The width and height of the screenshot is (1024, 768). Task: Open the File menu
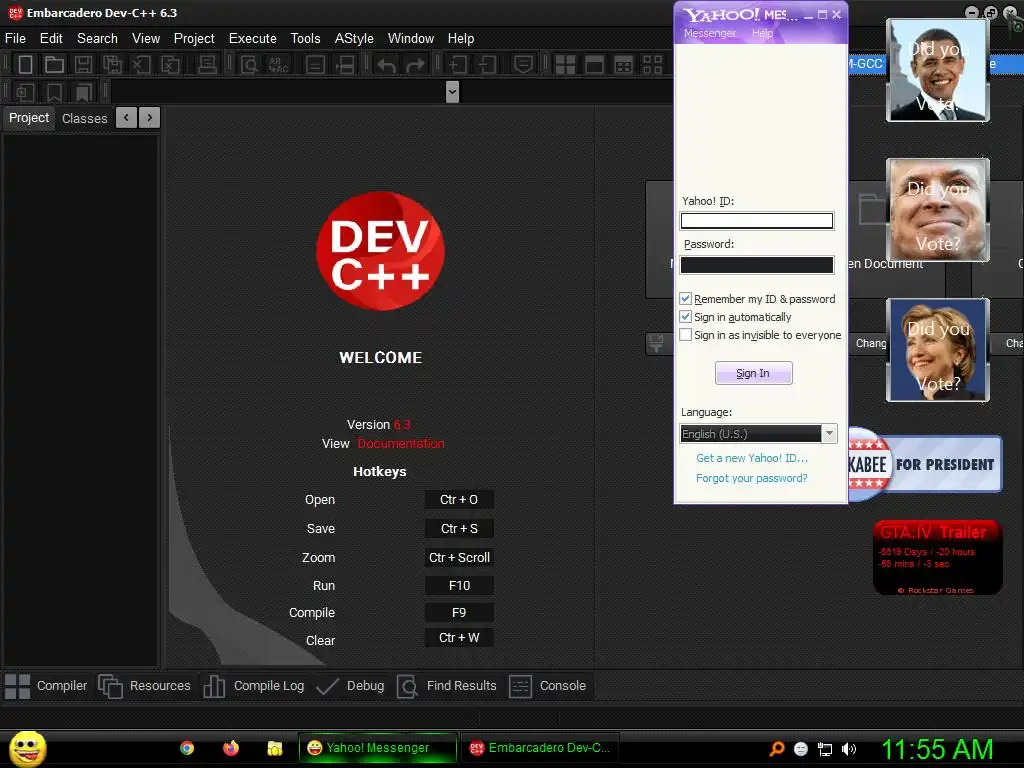coord(15,39)
